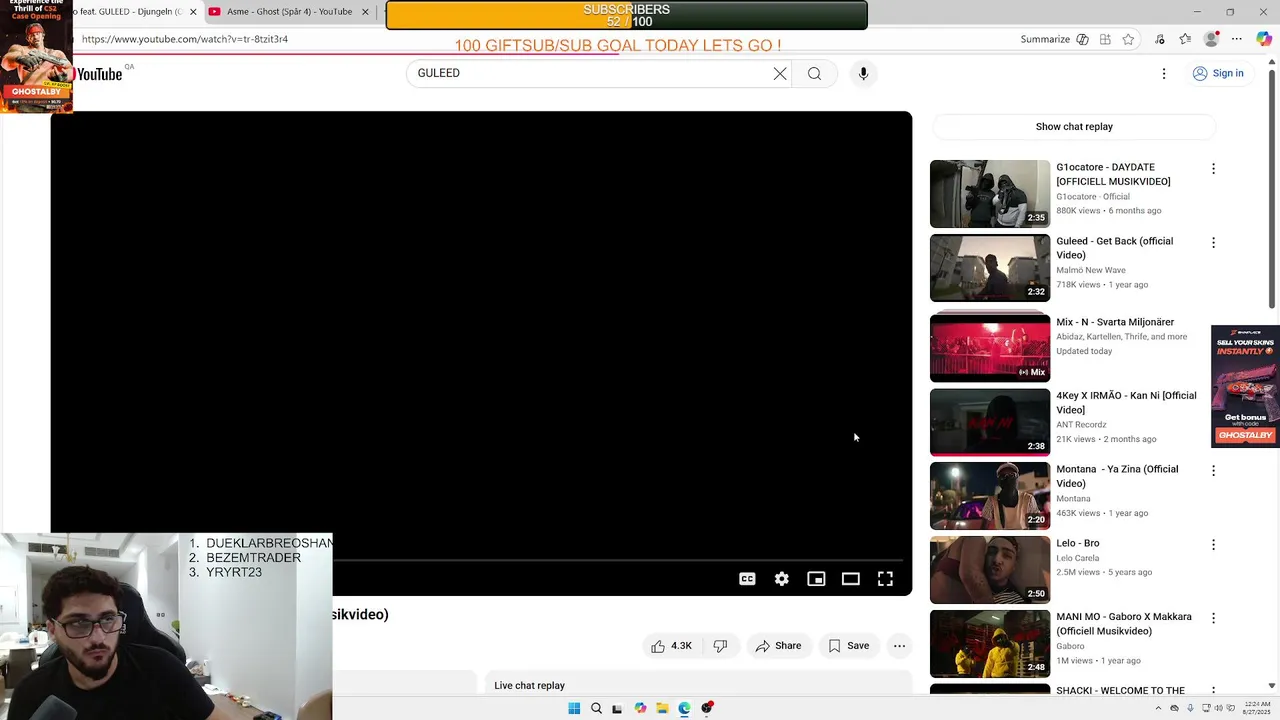
Task: Open options menu for G1ocatore - DAYDATE
Action: (1213, 169)
